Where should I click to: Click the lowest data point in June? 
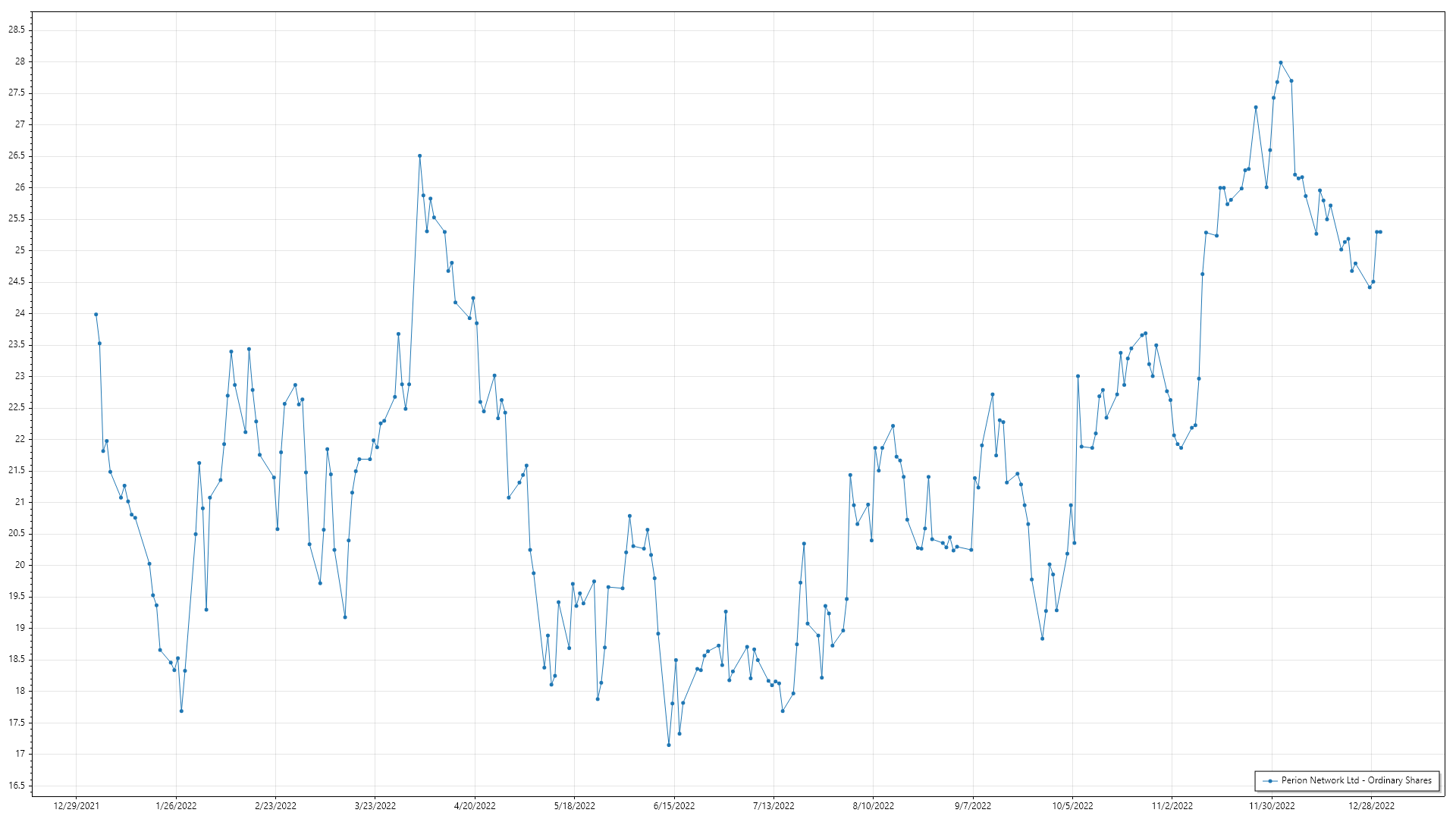tap(669, 745)
